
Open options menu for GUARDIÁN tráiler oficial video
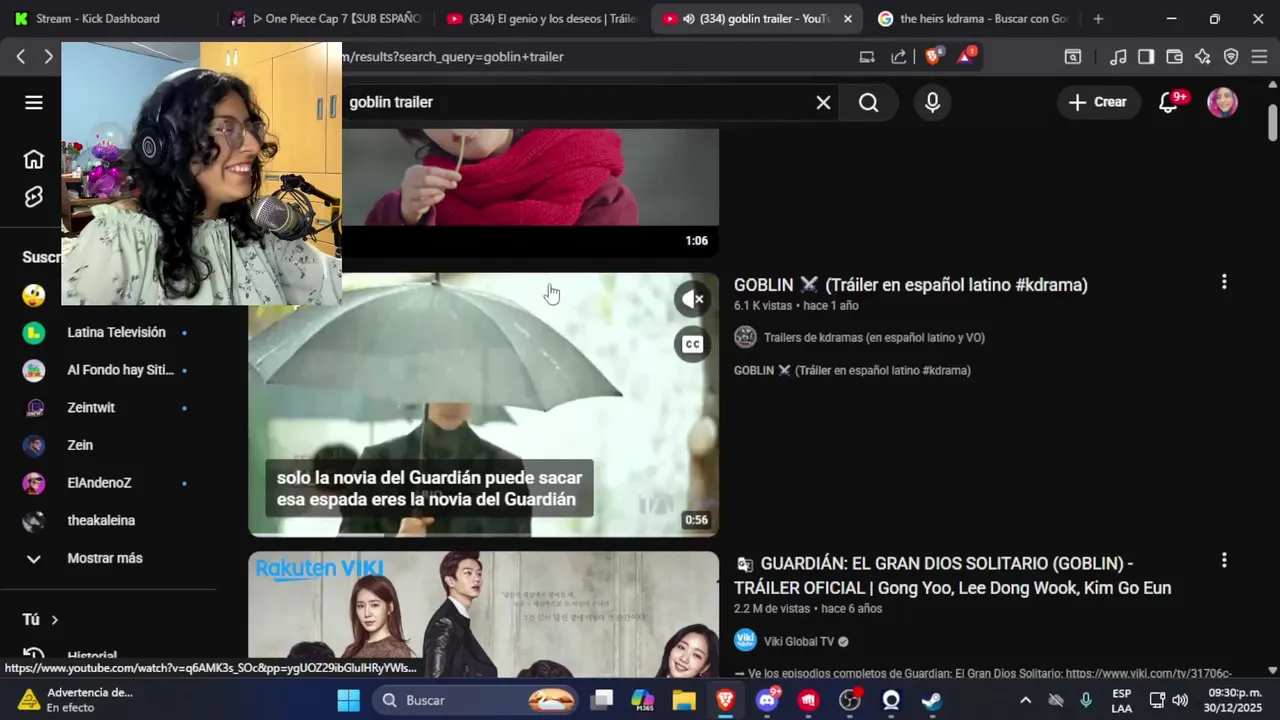1224,561
